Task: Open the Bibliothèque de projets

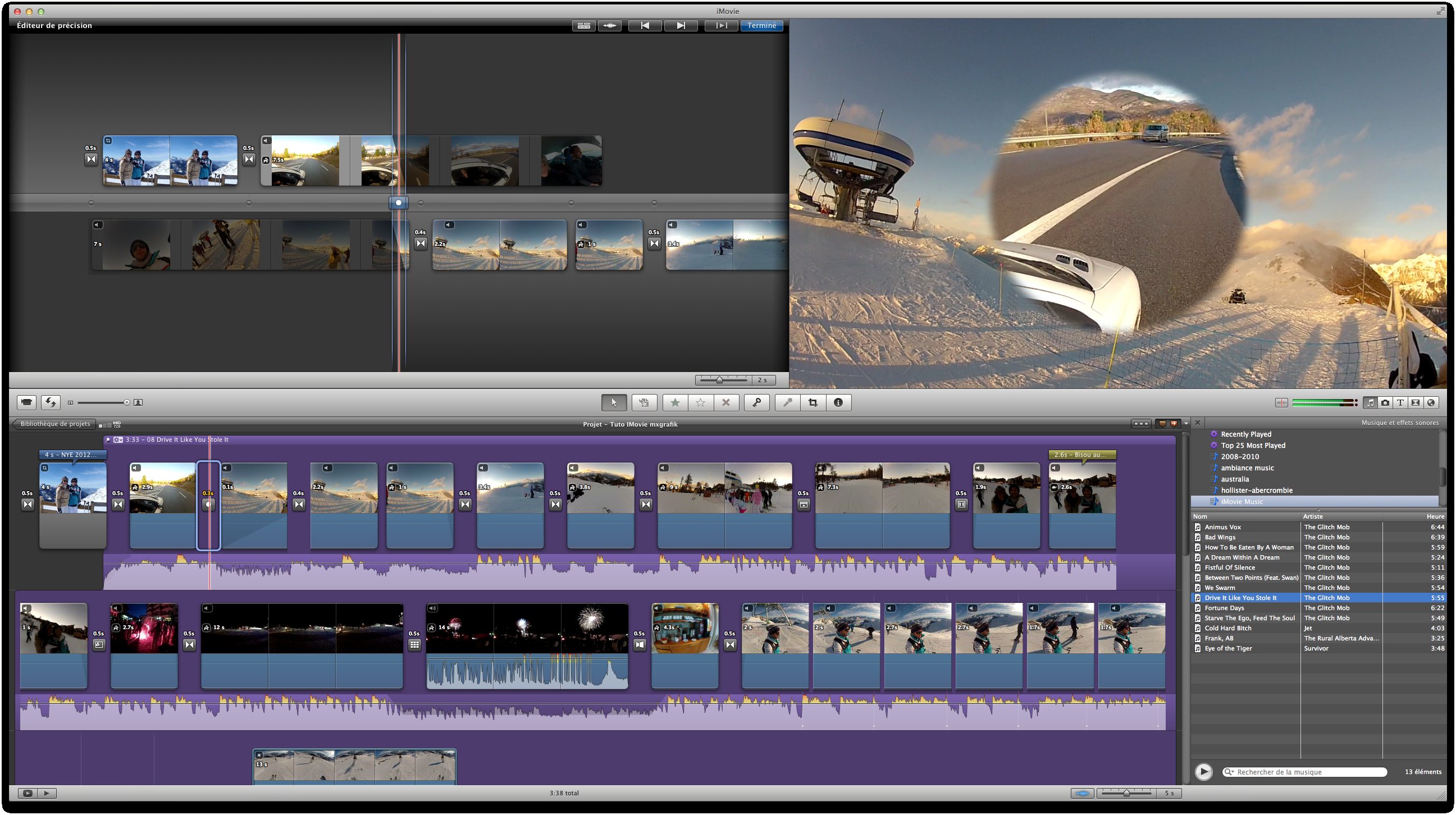Action: click(54, 423)
